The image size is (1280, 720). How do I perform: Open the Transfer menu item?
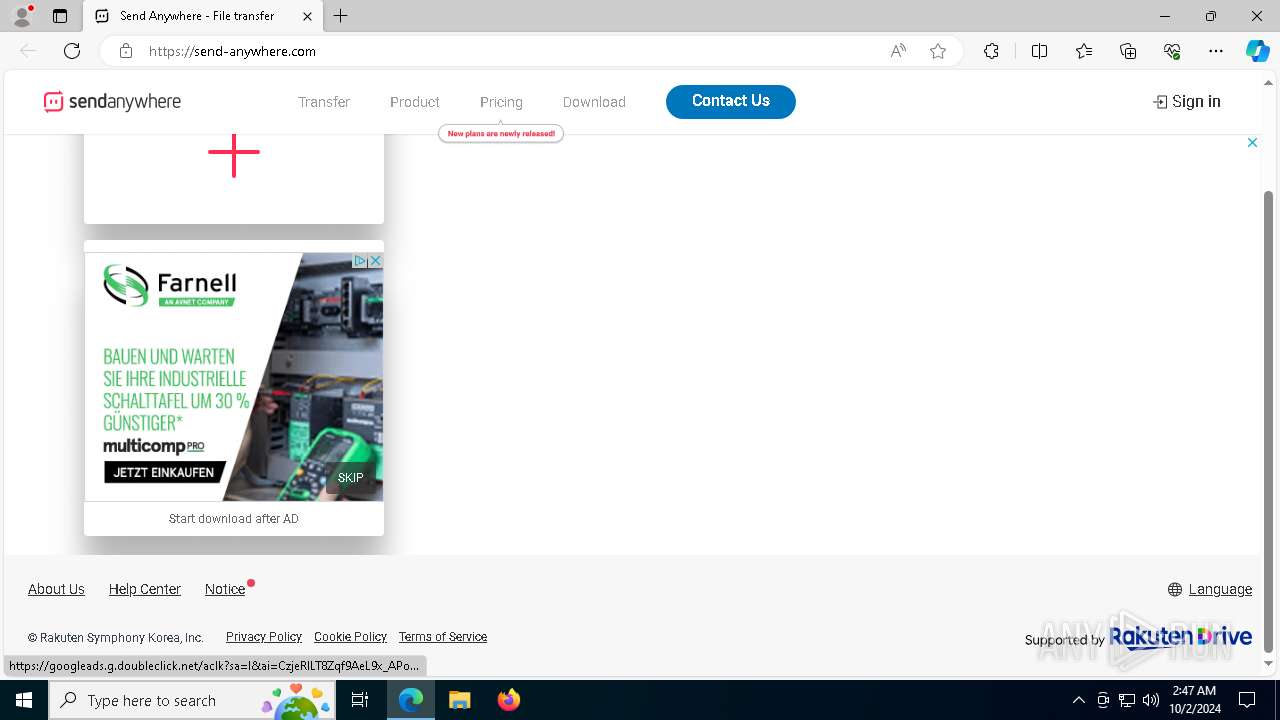click(324, 102)
